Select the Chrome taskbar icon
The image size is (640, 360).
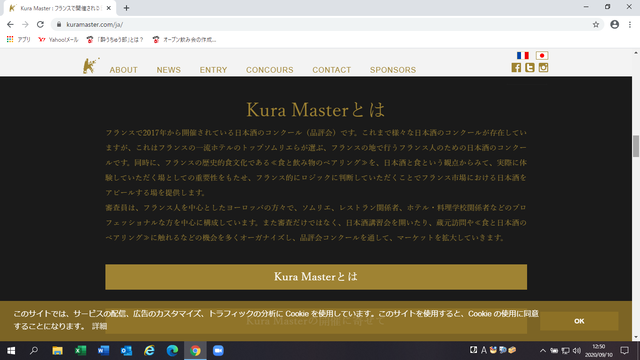tap(195, 351)
